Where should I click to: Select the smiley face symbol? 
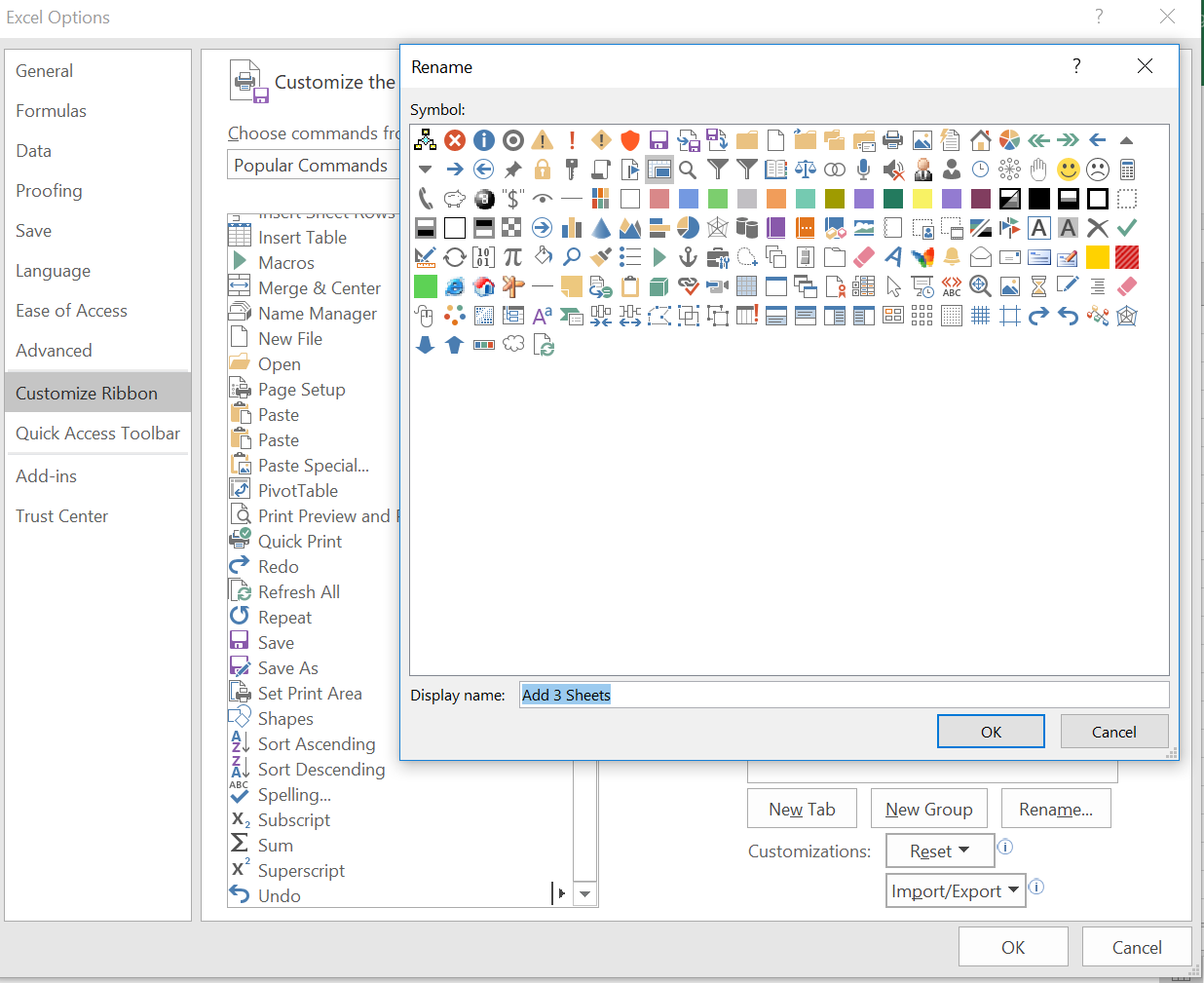[x=1069, y=169]
